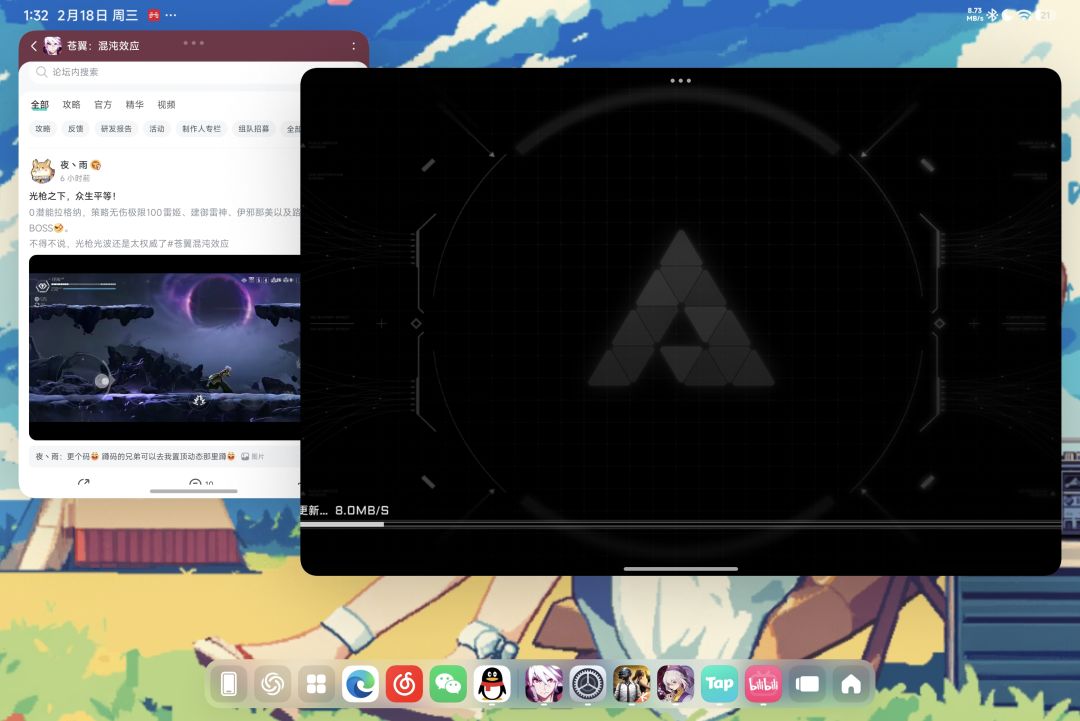Click the search magnifier icon in forum
Screen dimensions: 1080x721
click(x=41, y=72)
